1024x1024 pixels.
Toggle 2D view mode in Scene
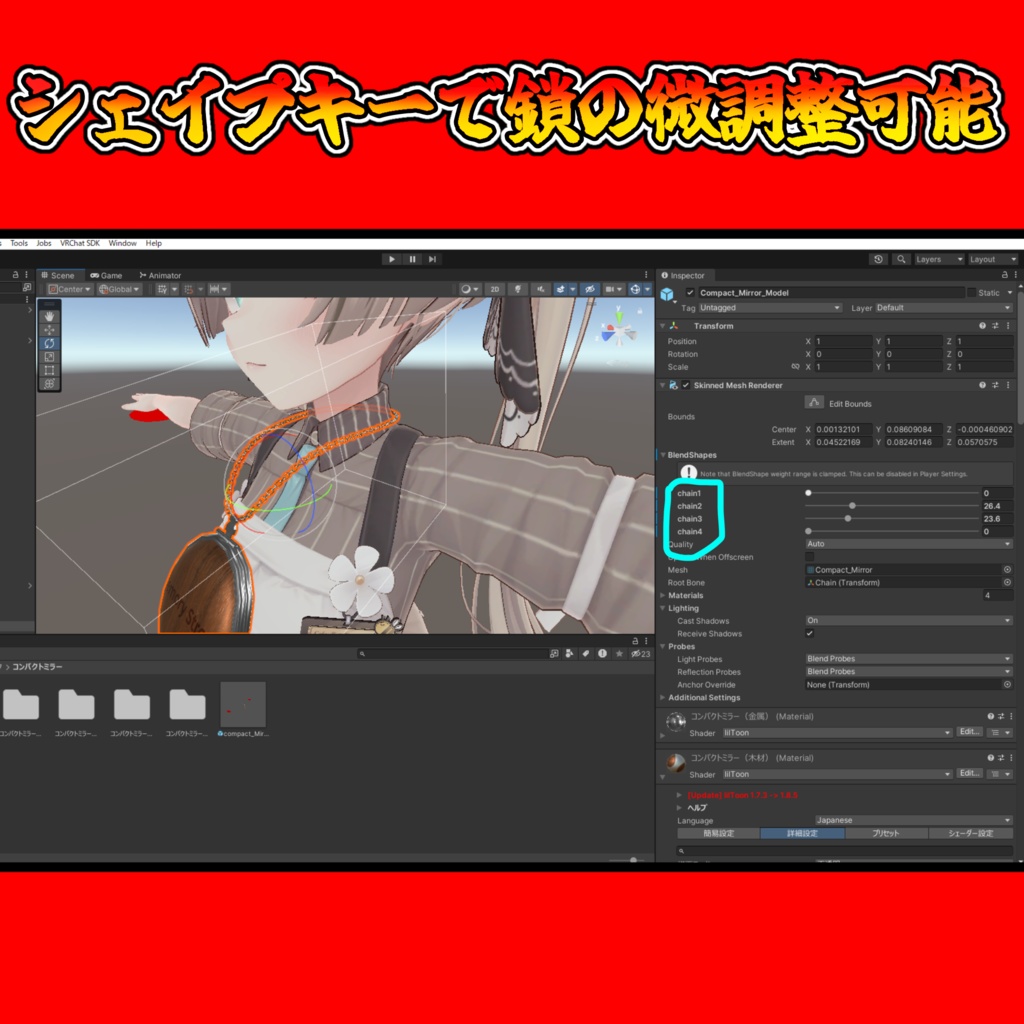pos(494,289)
